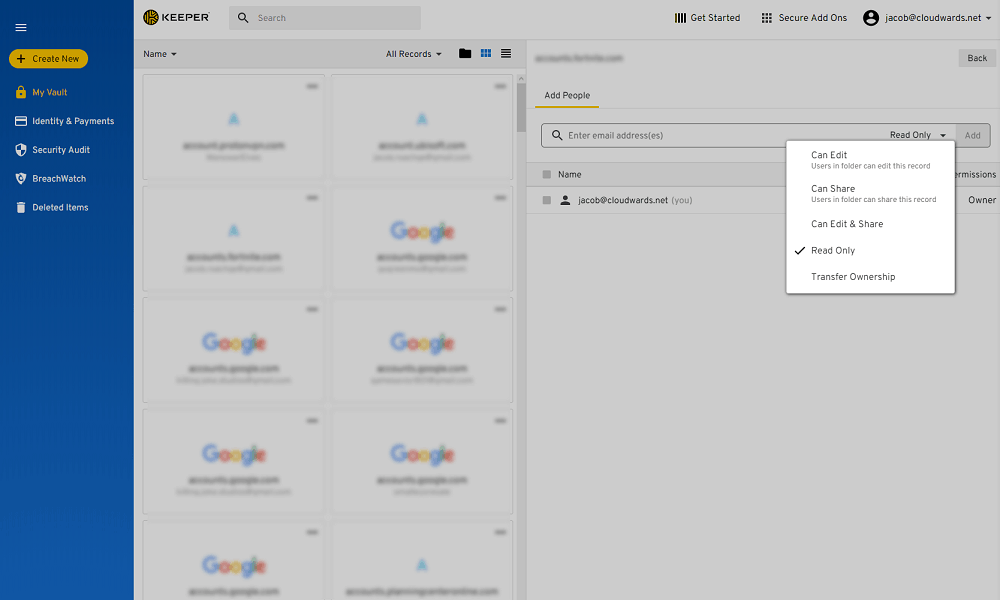The width and height of the screenshot is (1000, 600).
Task: Choose Transfer Ownership option
Action: [871, 277]
